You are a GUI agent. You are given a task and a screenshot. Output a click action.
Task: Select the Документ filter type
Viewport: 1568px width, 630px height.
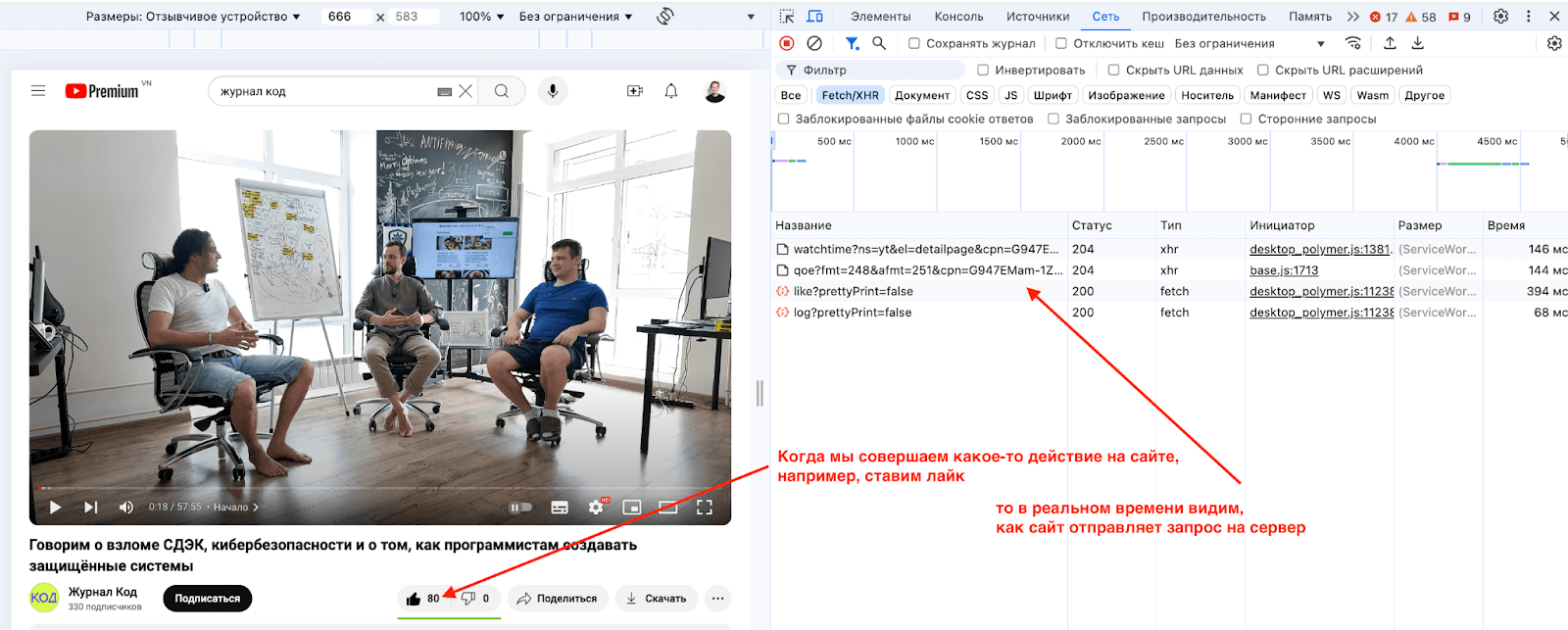point(922,95)
